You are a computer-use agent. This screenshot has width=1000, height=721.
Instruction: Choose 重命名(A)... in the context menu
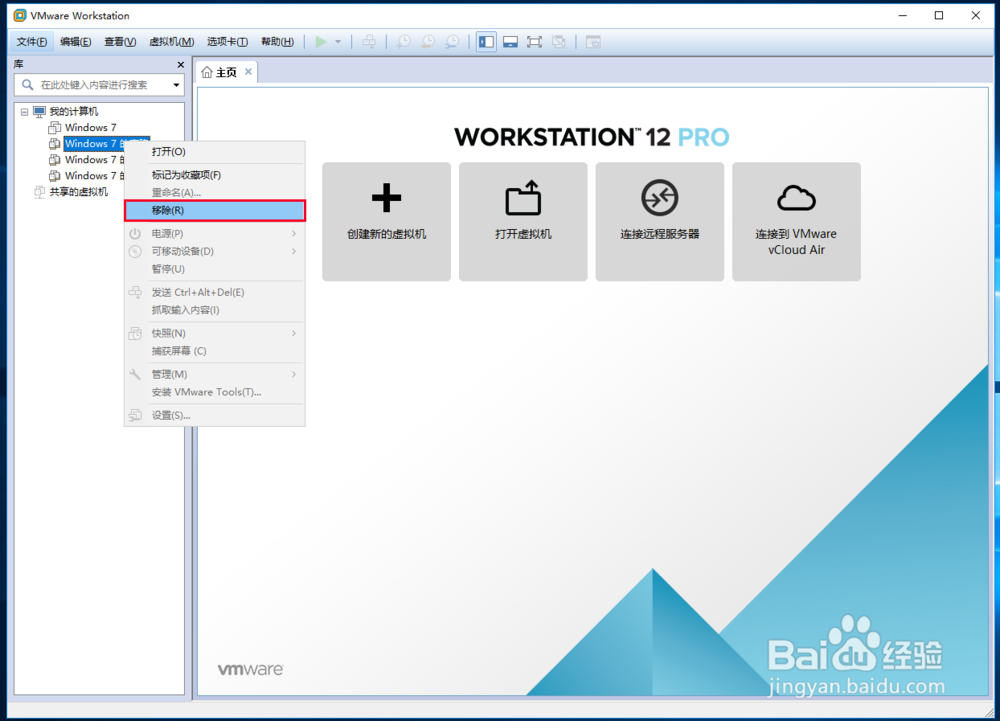click(x=214, y=193)
